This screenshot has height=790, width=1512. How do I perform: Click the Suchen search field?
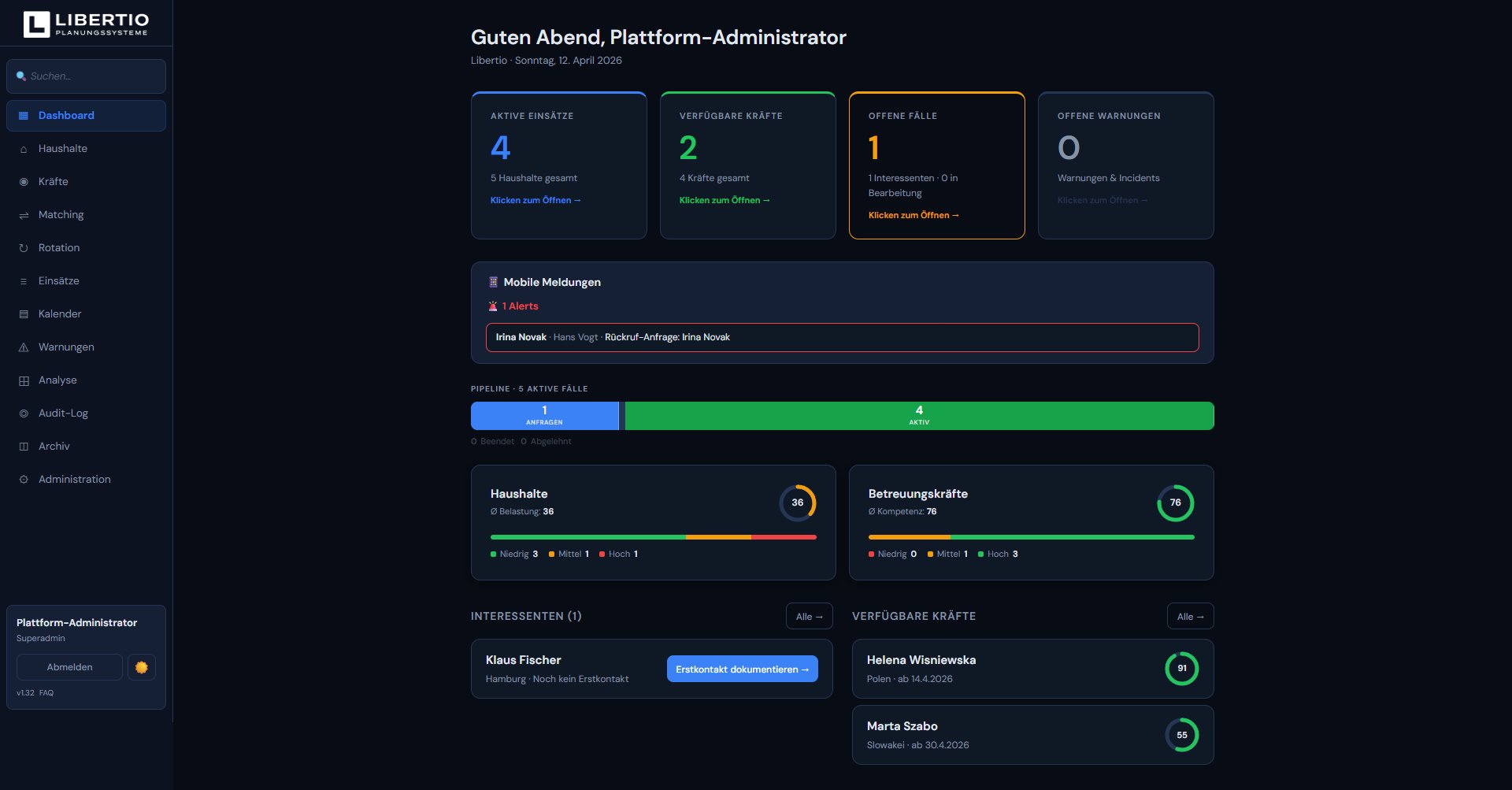click(x=86, y=76)
